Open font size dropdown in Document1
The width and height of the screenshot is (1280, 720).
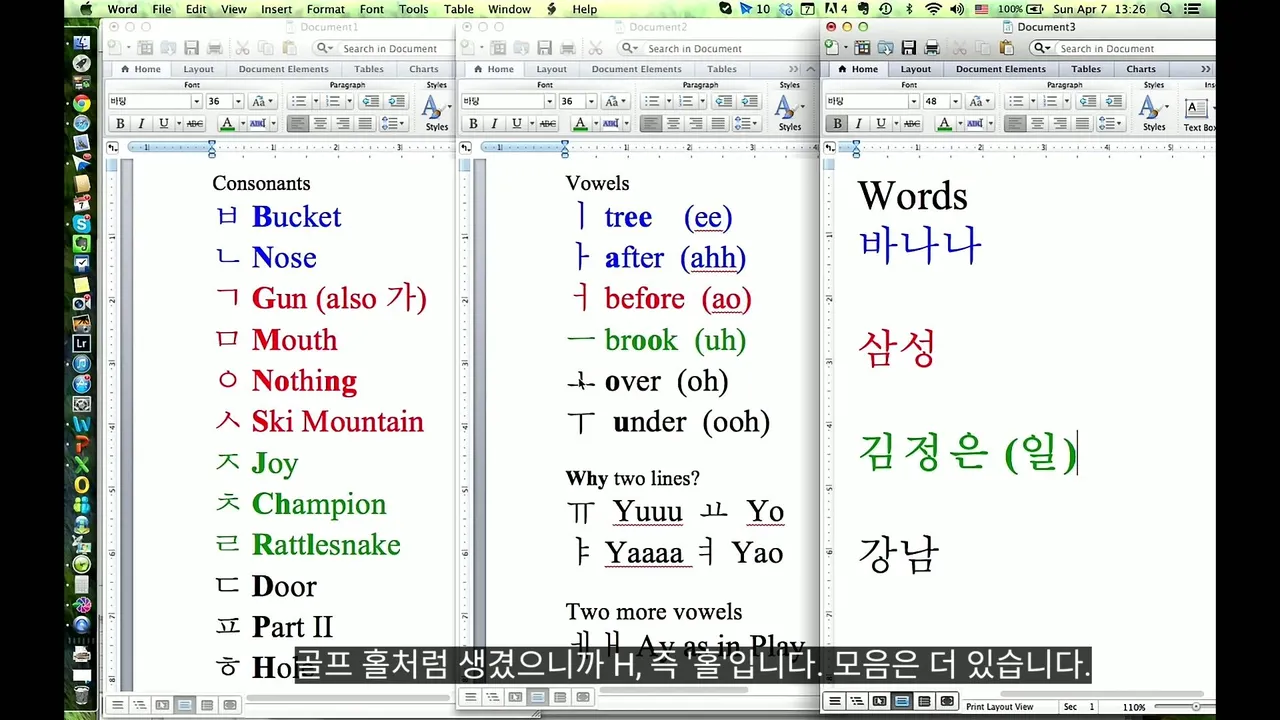[x=238, y=101]
